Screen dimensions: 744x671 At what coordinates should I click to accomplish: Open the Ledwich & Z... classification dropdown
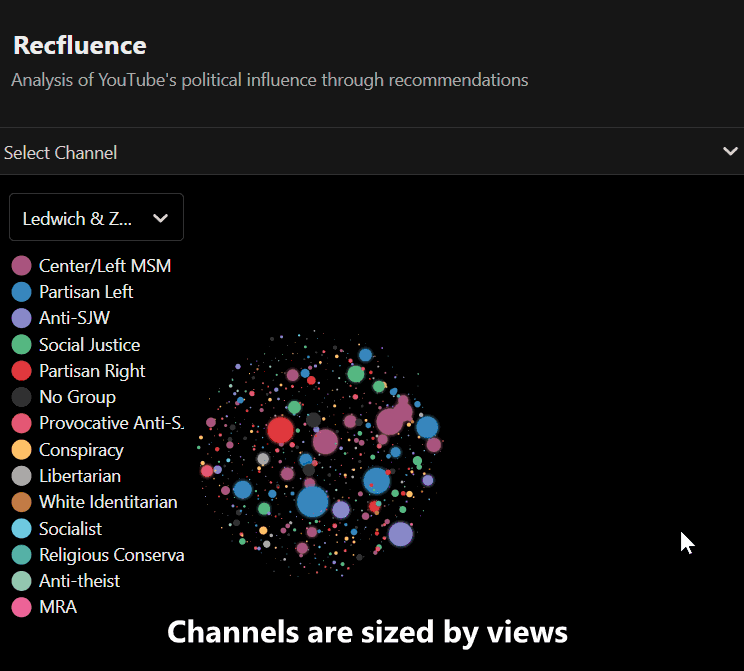coord(96,217)
